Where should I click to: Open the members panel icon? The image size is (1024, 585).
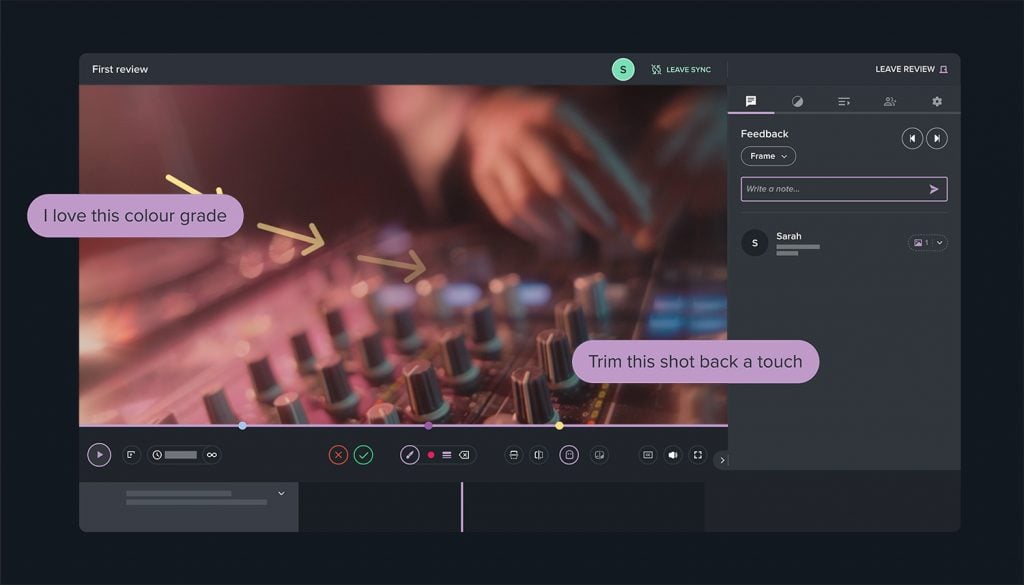pos(889,101)
